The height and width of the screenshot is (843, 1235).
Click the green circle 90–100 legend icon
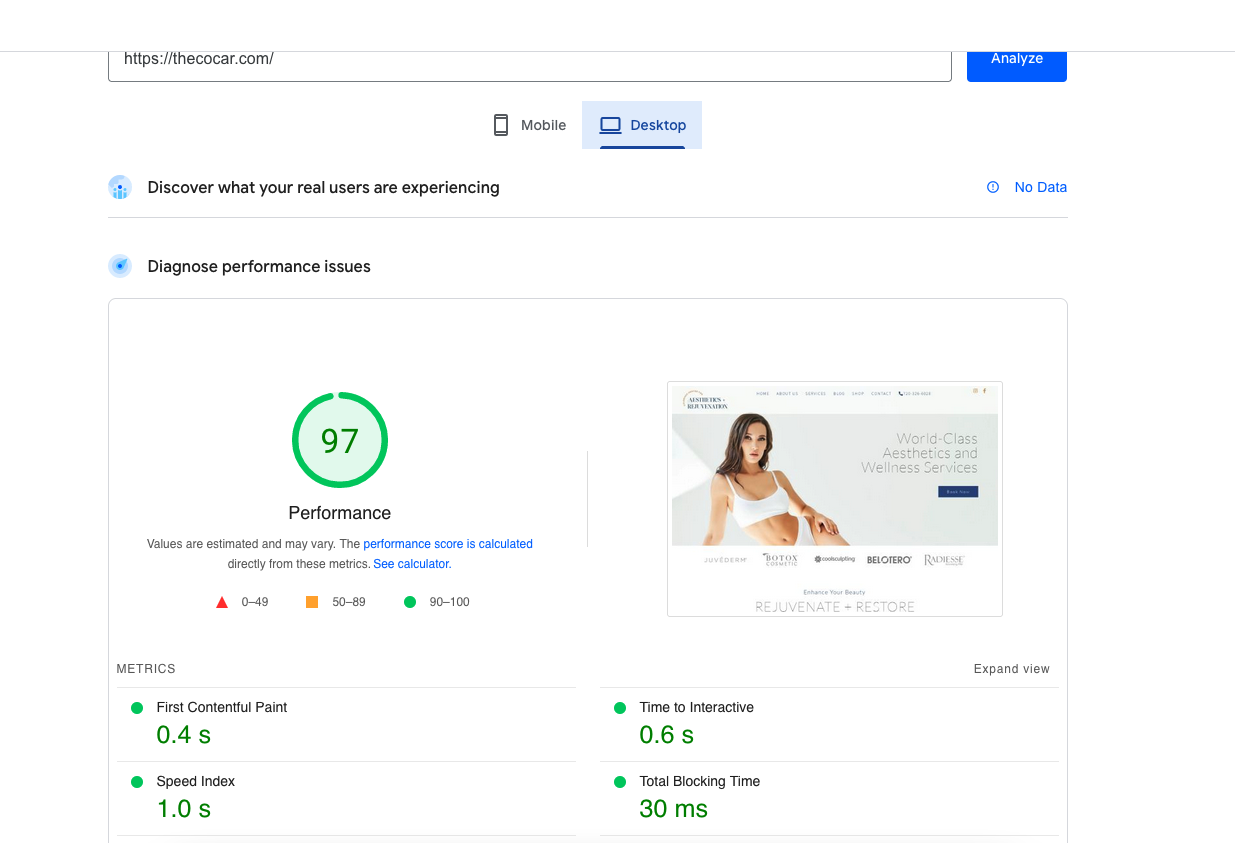click(409, 602)
